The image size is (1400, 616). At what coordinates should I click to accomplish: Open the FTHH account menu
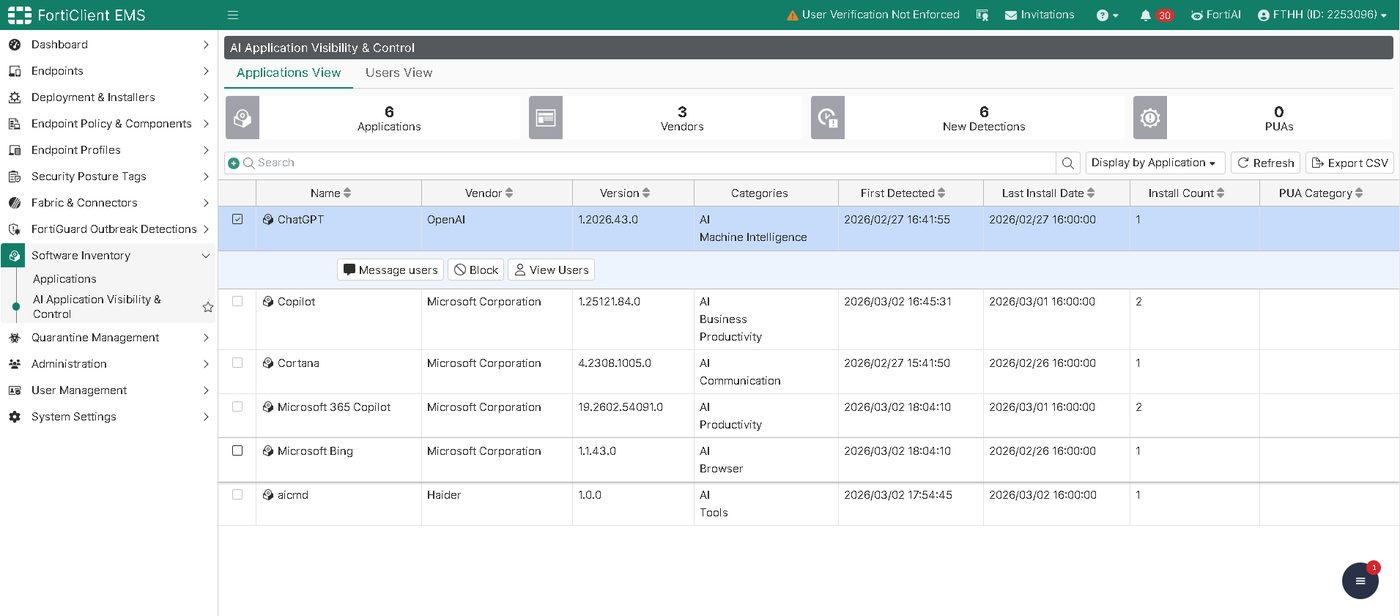click(1321, 15)
